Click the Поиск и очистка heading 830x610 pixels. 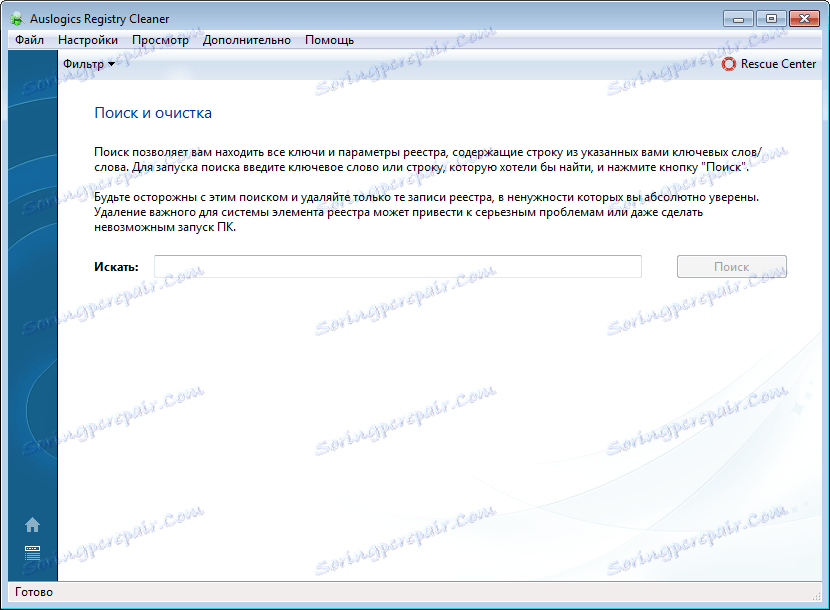click(153, 113)
